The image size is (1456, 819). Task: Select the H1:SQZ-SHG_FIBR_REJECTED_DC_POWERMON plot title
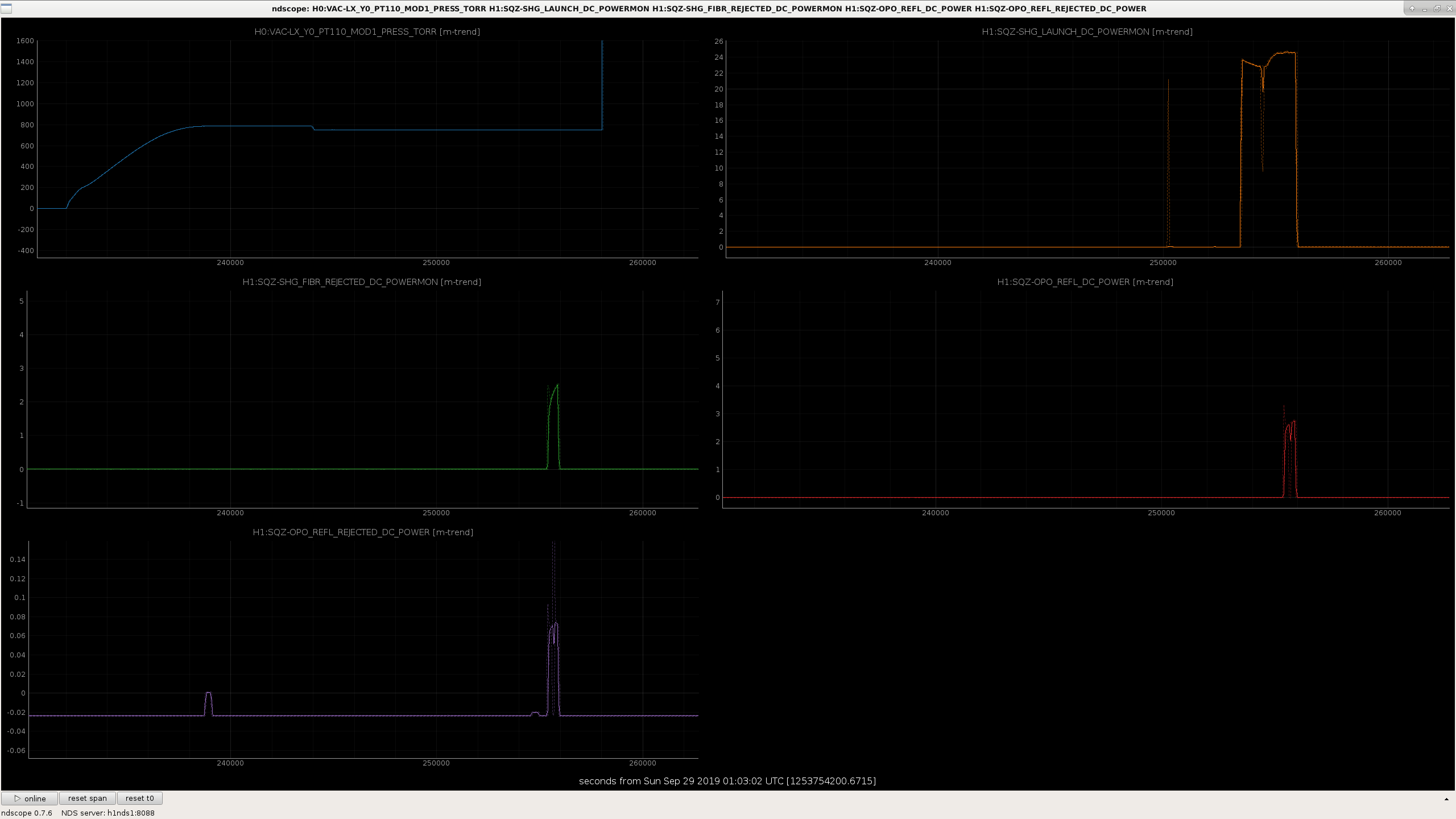tap(362, 282)
